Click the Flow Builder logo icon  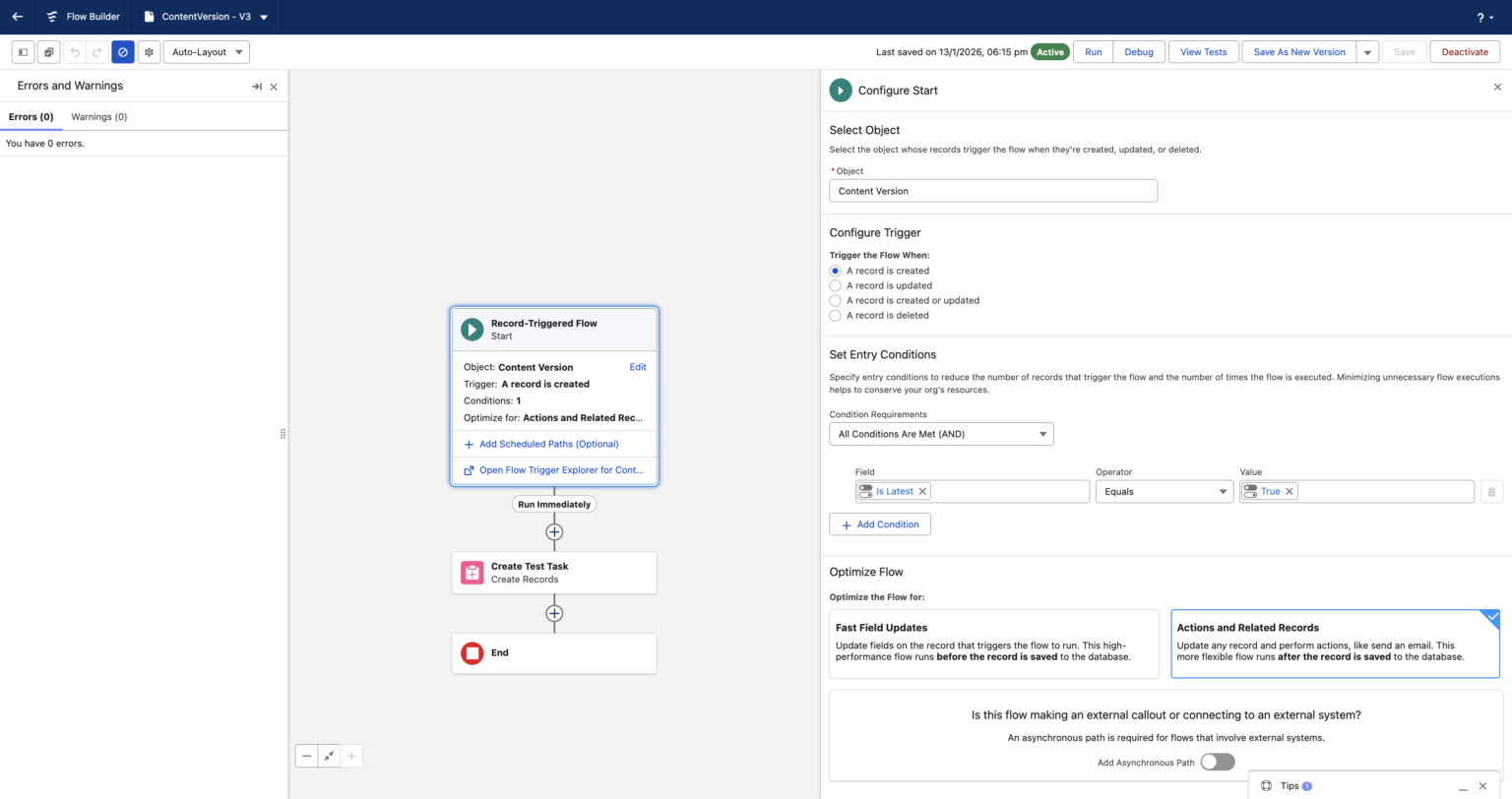tap(52, 17)
